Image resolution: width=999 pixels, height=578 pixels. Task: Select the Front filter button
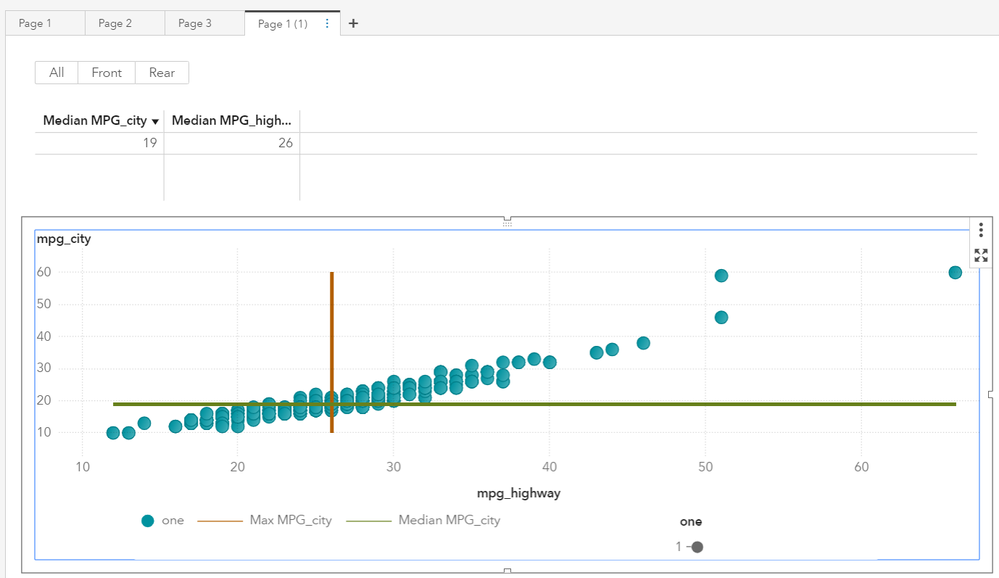(x=106, y=73)
